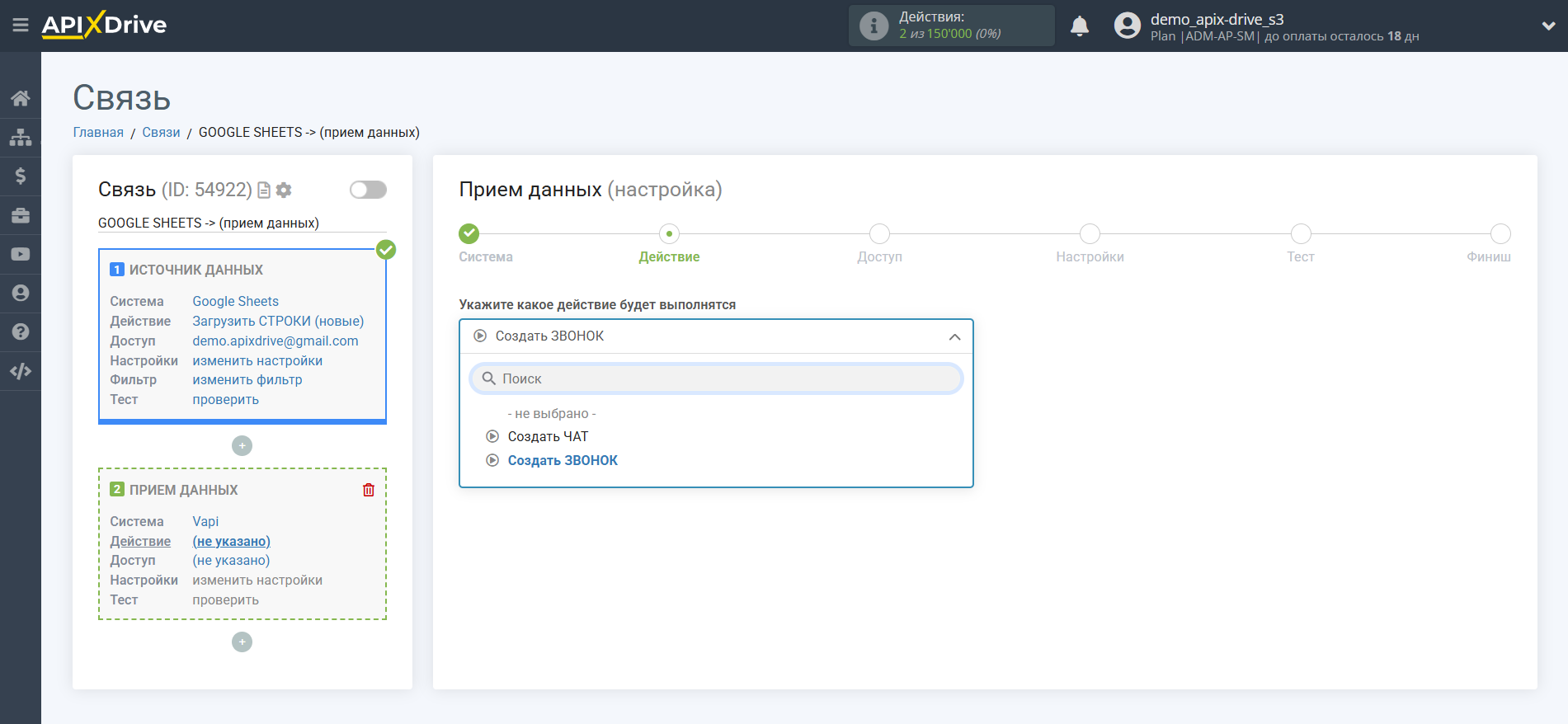Go to the Тест step

1301,234
